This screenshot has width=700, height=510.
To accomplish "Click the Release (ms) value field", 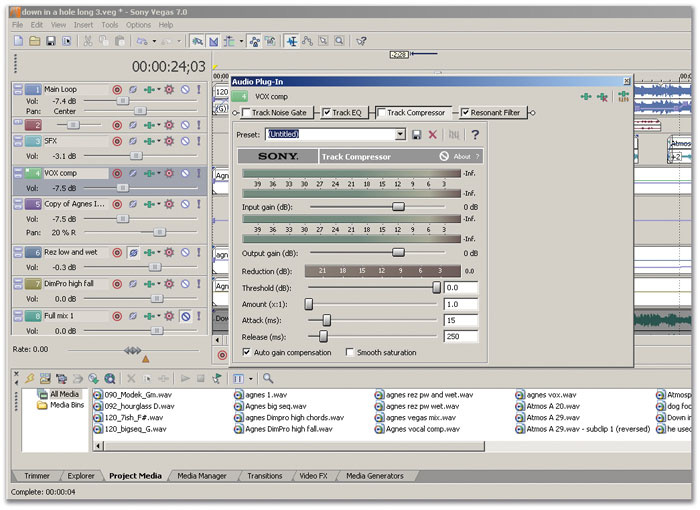I will click(x=460, y=336).
